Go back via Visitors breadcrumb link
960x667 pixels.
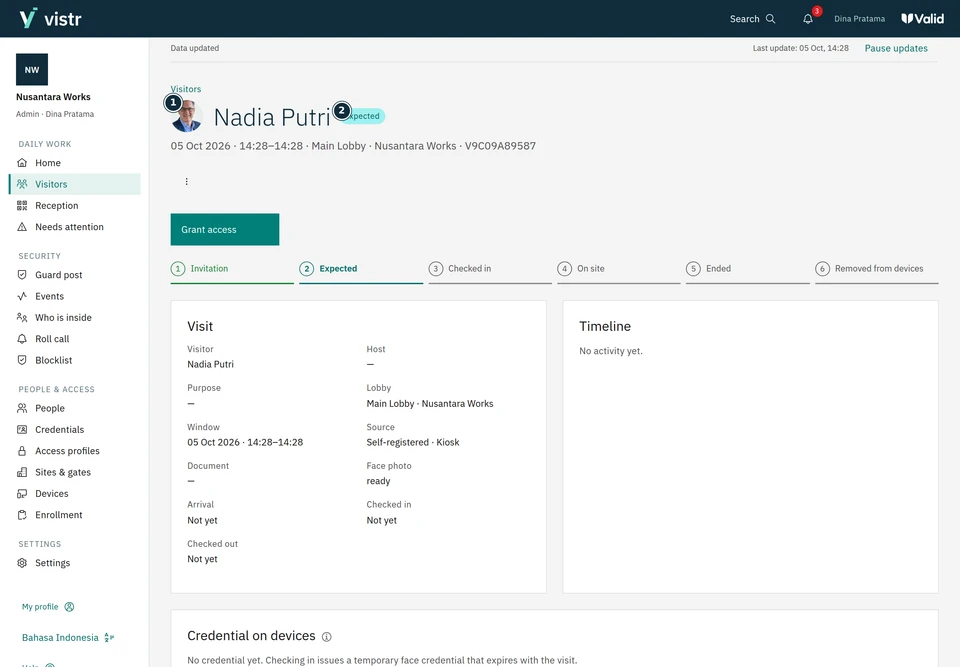click(x=186, y=89)
